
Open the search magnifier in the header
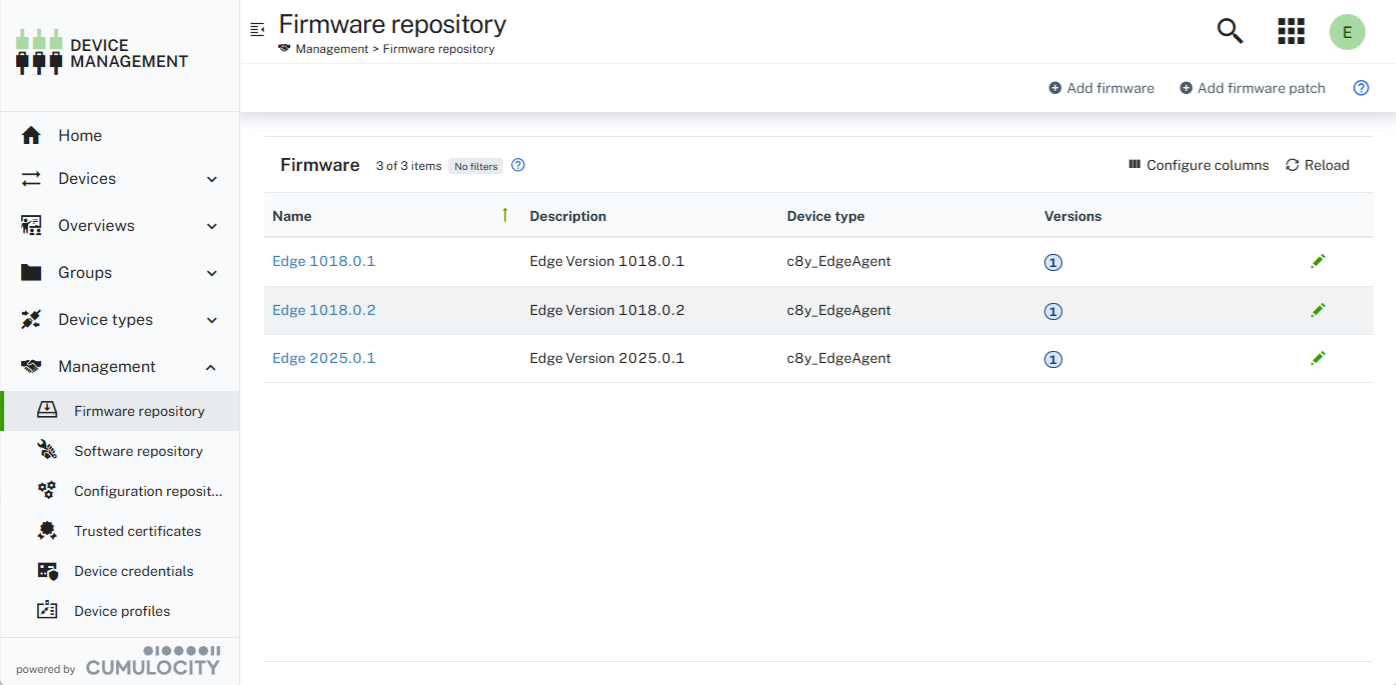pyautogui.click(x=1229, y=31)
